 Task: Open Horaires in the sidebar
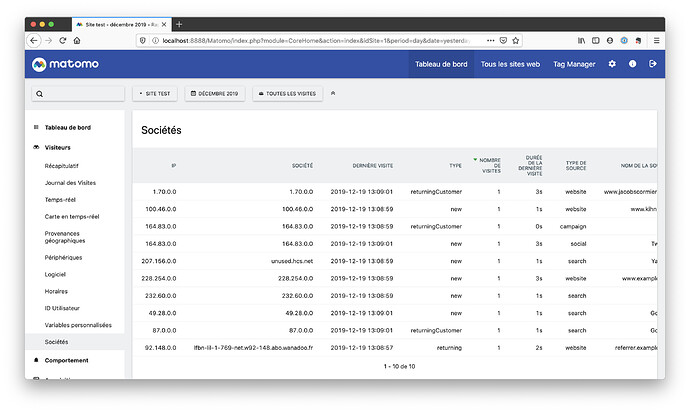point(56,291)
